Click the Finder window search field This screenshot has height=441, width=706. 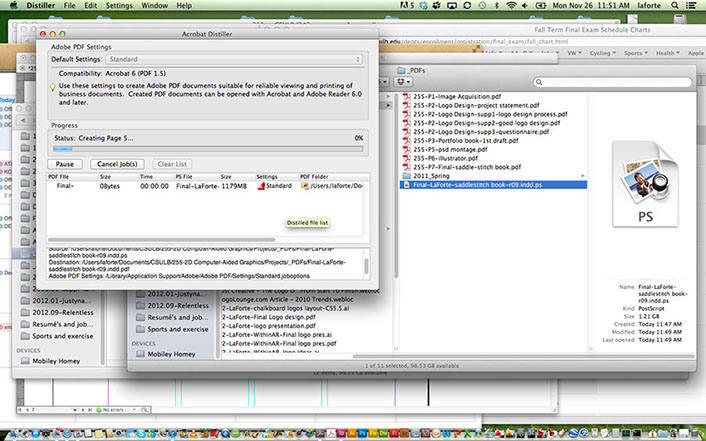(612, 82)
